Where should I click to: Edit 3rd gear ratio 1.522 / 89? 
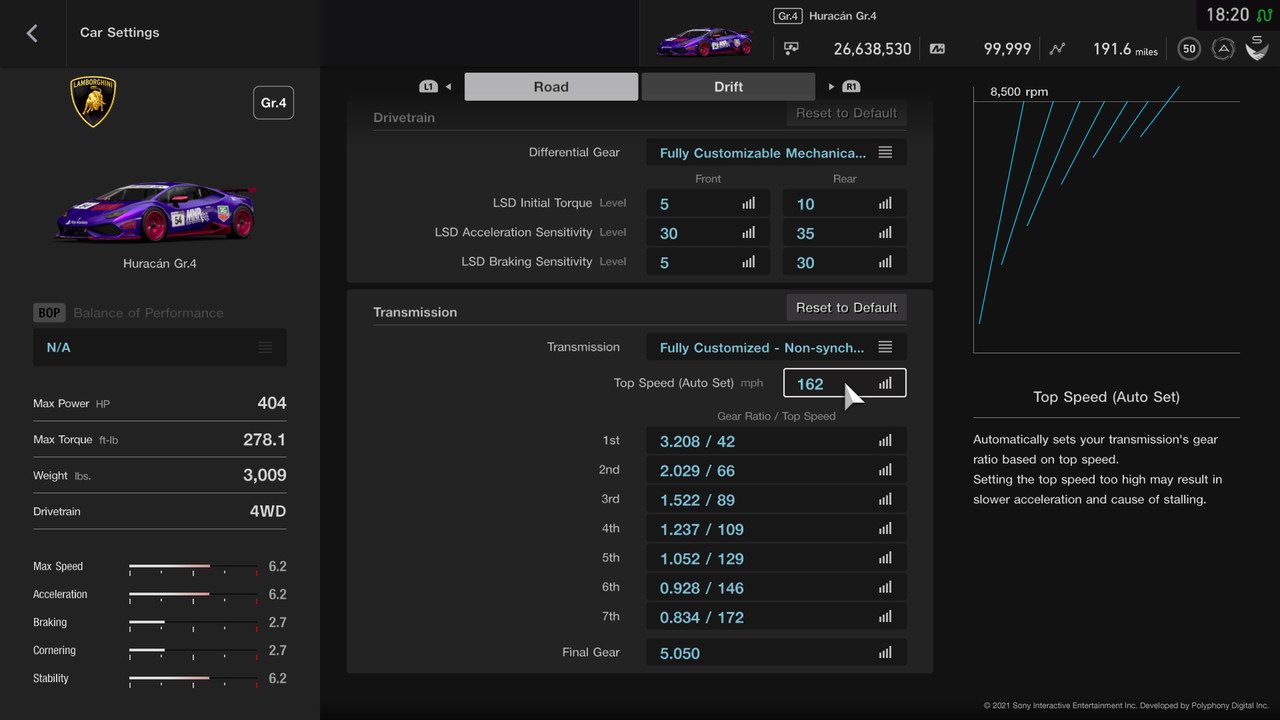[x=776, y=499]
